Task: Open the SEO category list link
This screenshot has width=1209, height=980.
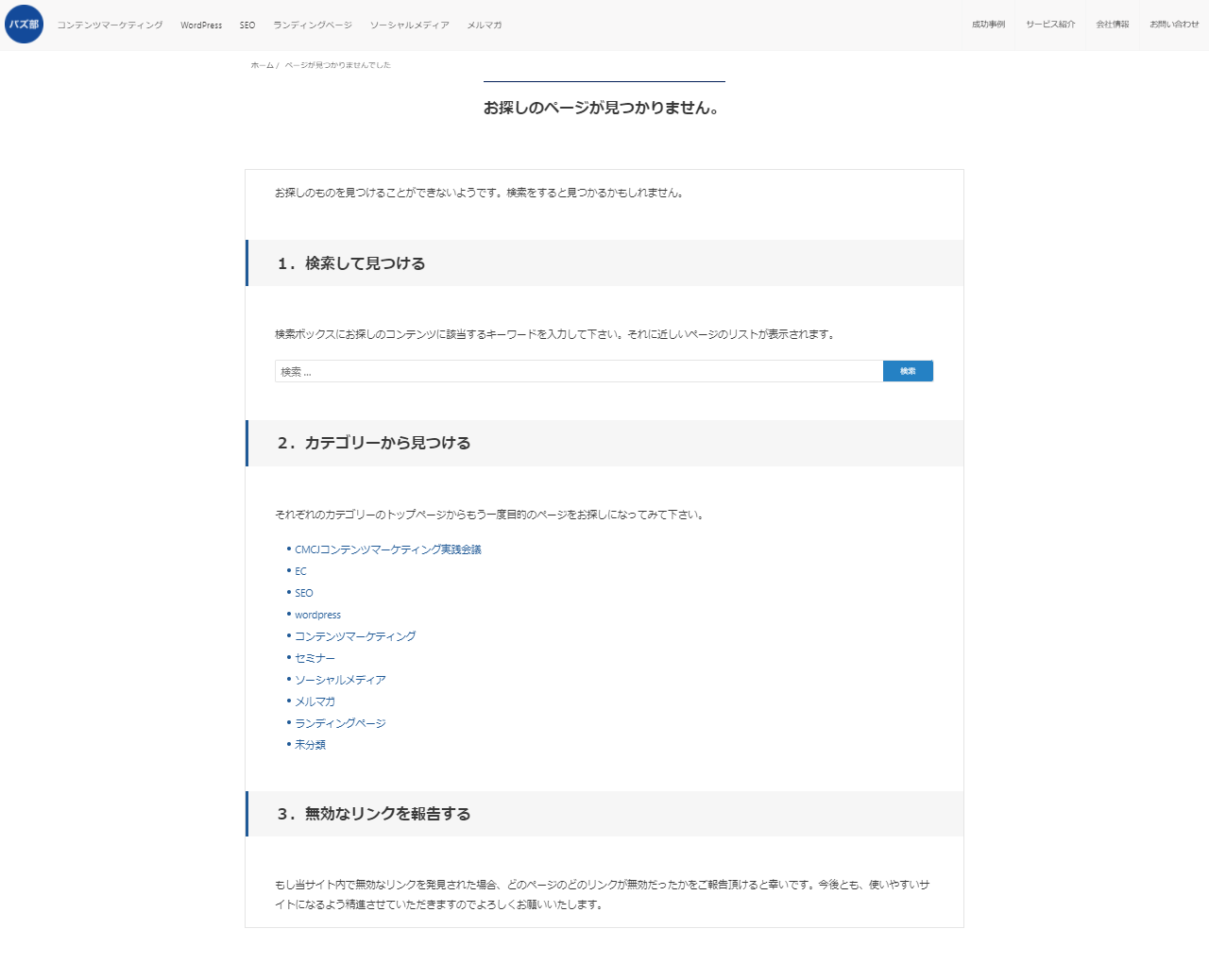Action: coord(304,593)
